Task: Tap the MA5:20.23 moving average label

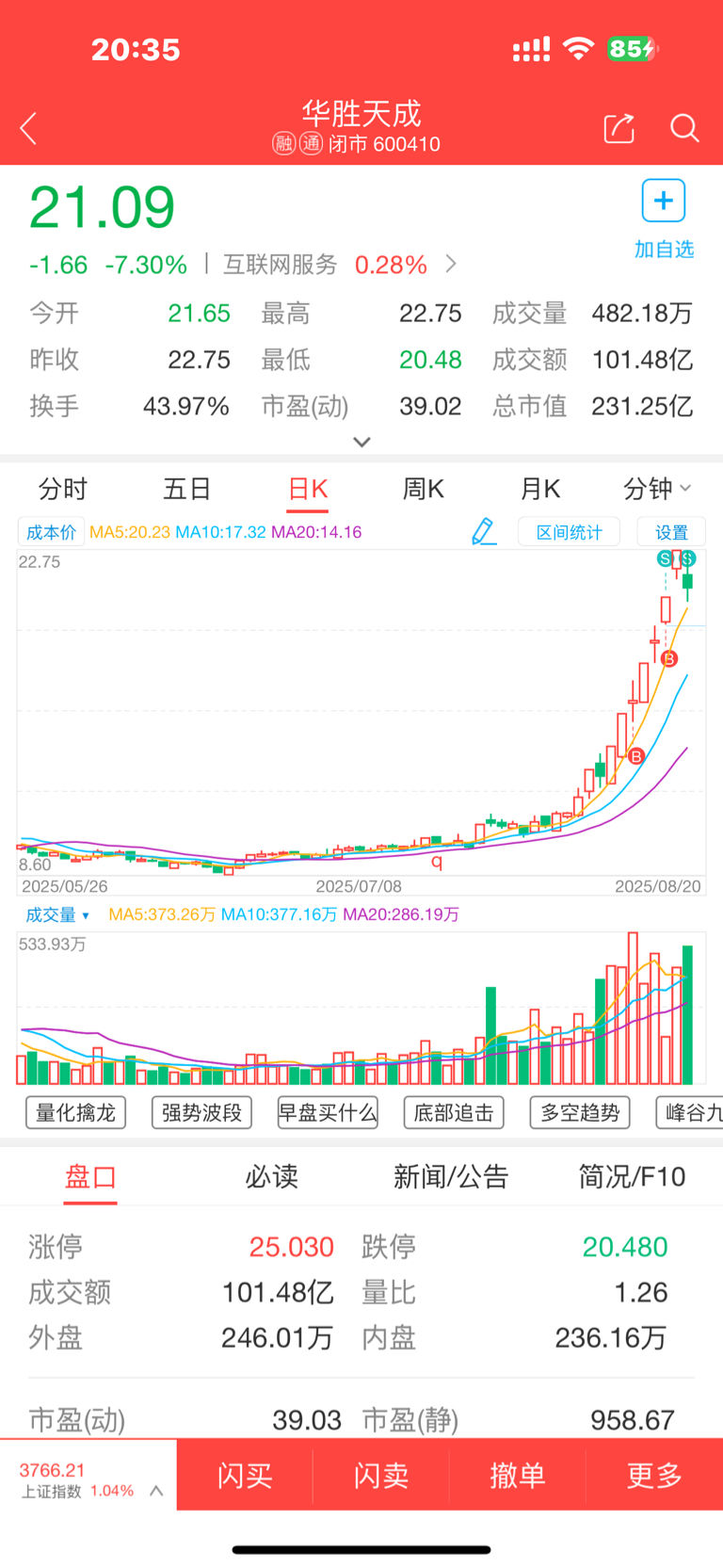Action: (130, 532)
